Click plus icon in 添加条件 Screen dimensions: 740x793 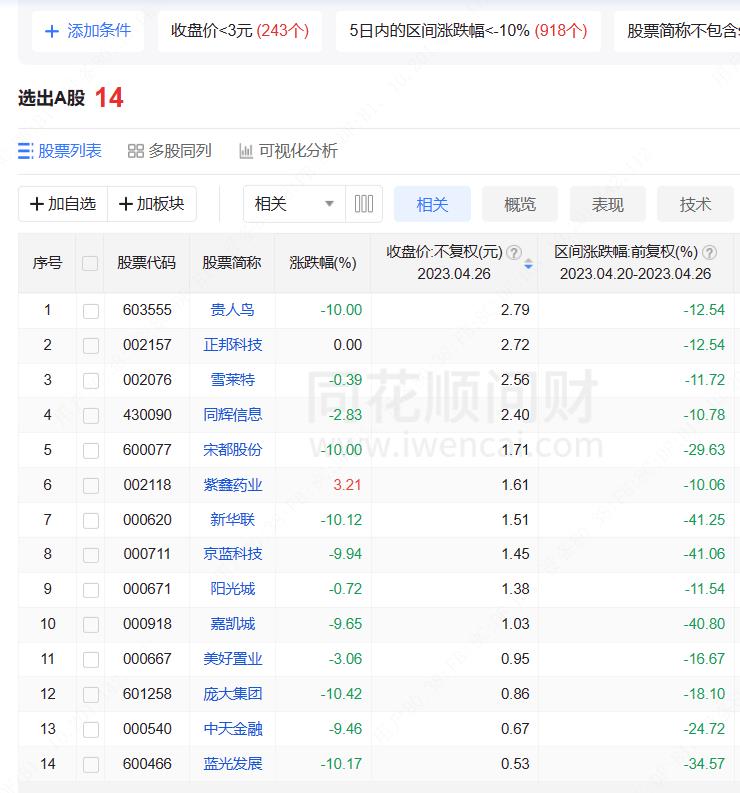[52, 31]
